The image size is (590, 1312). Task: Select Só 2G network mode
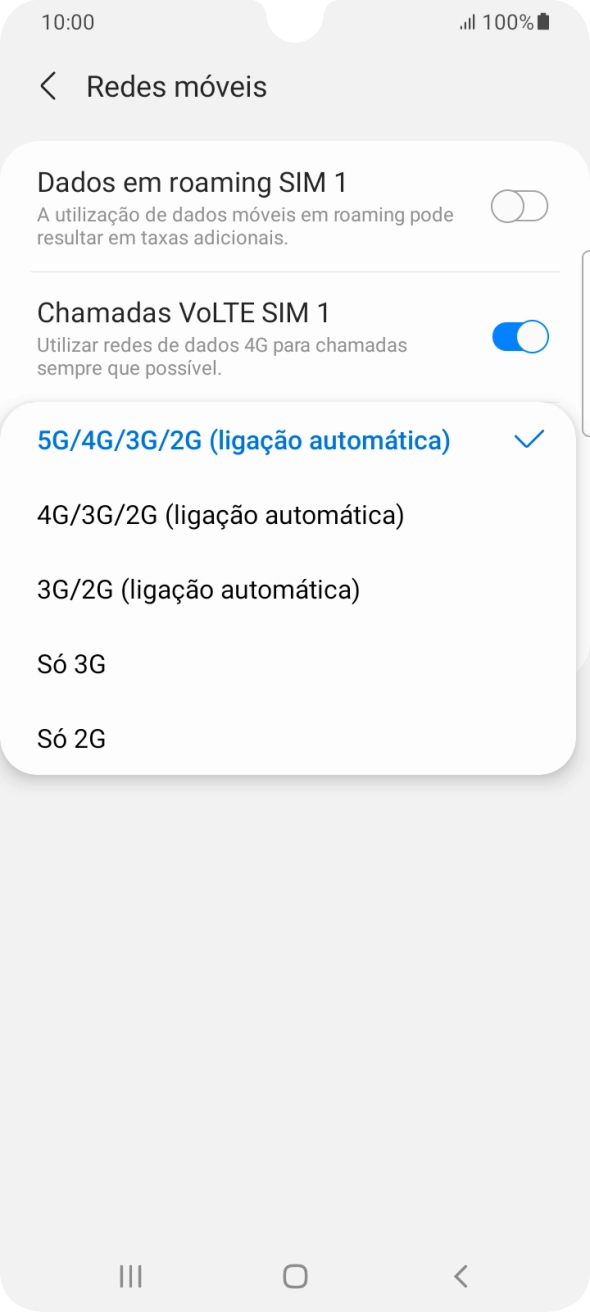(73, 738)
